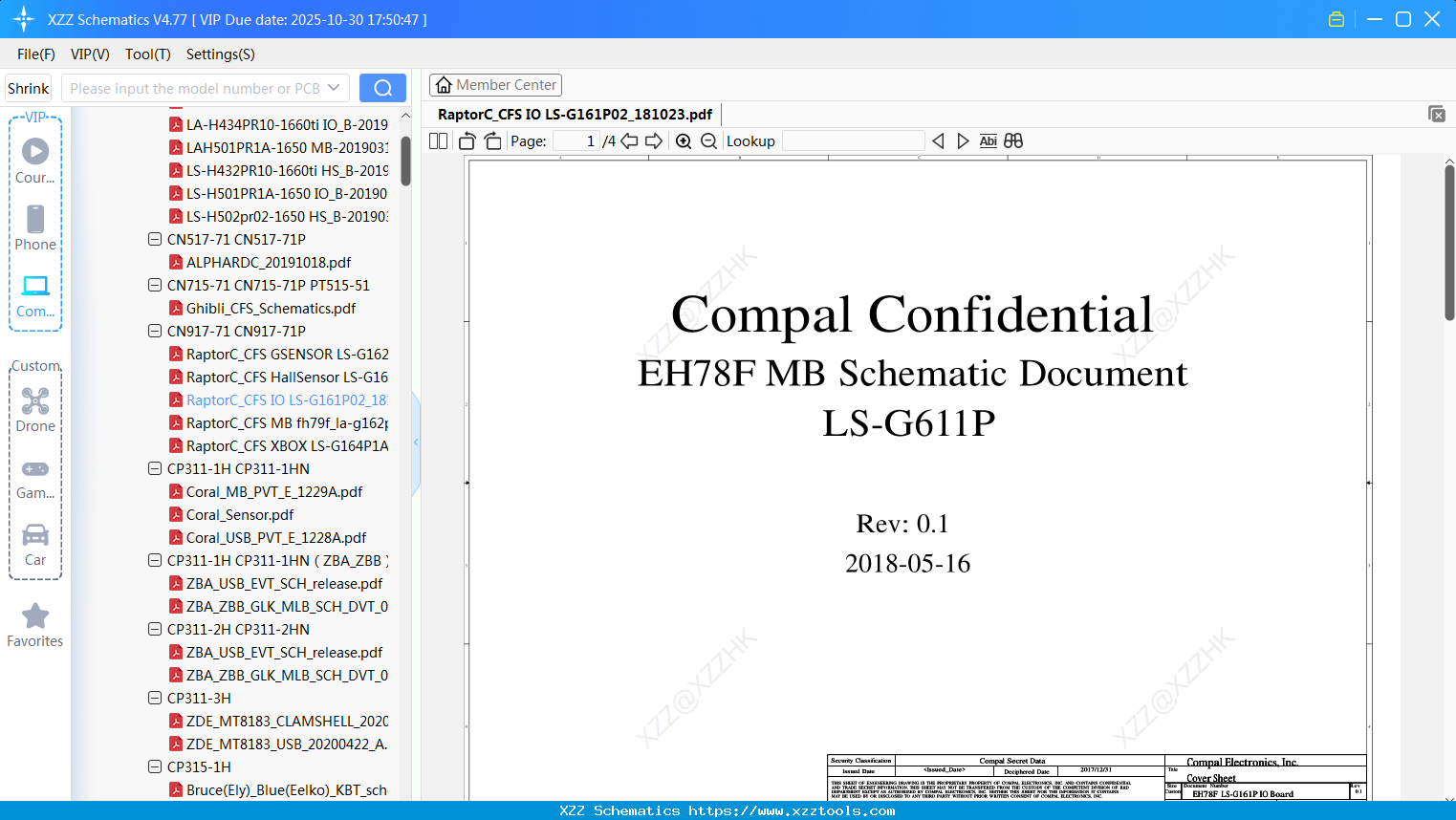Open Favorites
Viewport: 1456px width, 820px height.
pyautogui.click(x=35, y=626)
